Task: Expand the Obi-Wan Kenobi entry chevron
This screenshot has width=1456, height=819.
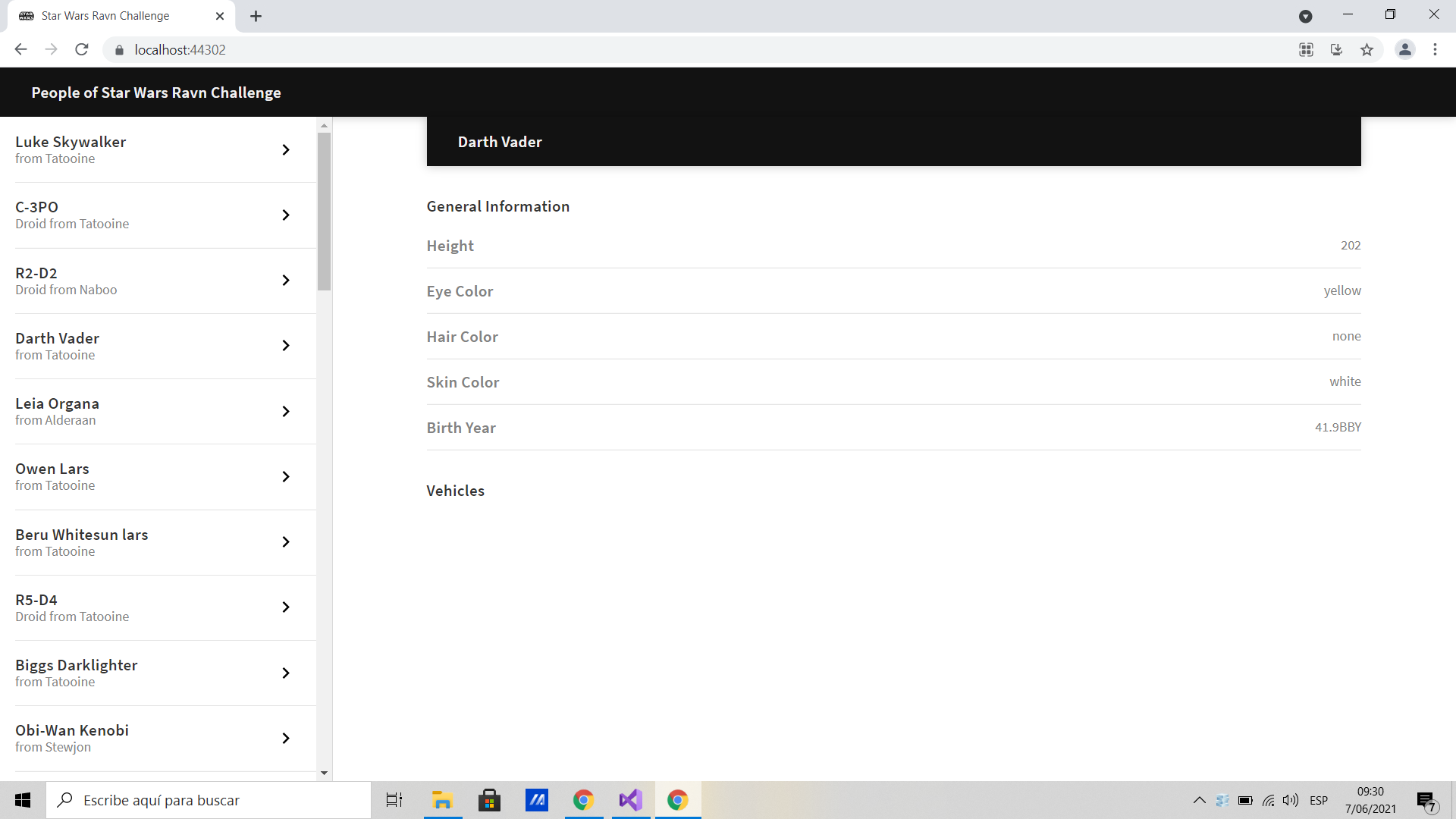Action: 286,738
